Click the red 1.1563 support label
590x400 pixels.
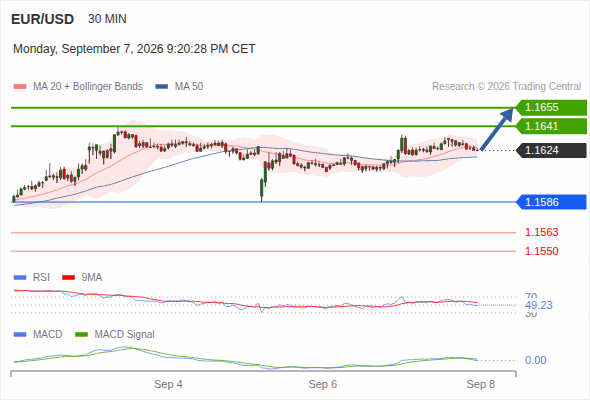541,232
